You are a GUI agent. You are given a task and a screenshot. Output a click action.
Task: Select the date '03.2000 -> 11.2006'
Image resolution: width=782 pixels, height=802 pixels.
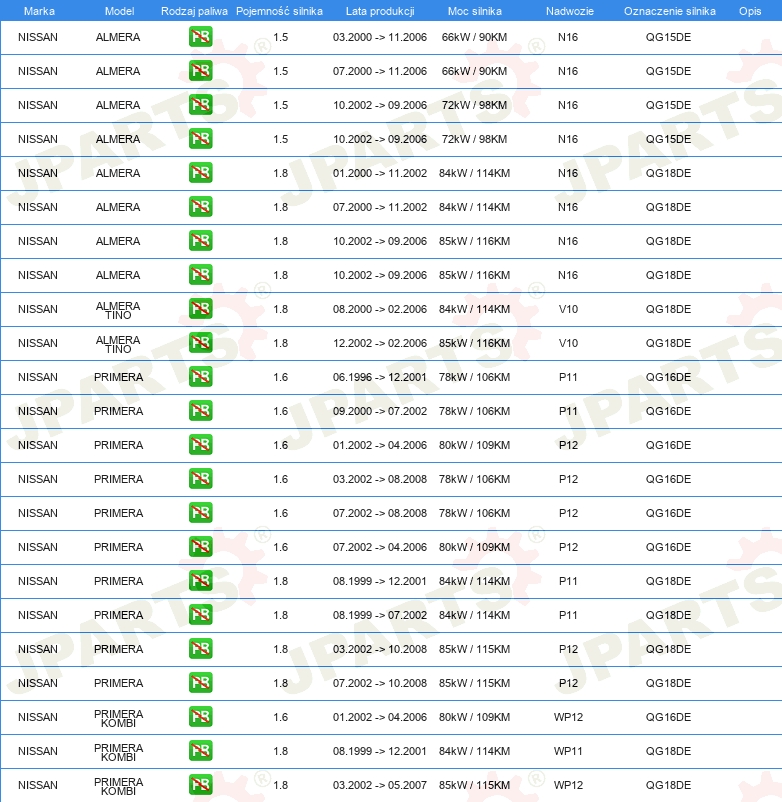click(x=380, y=37)
